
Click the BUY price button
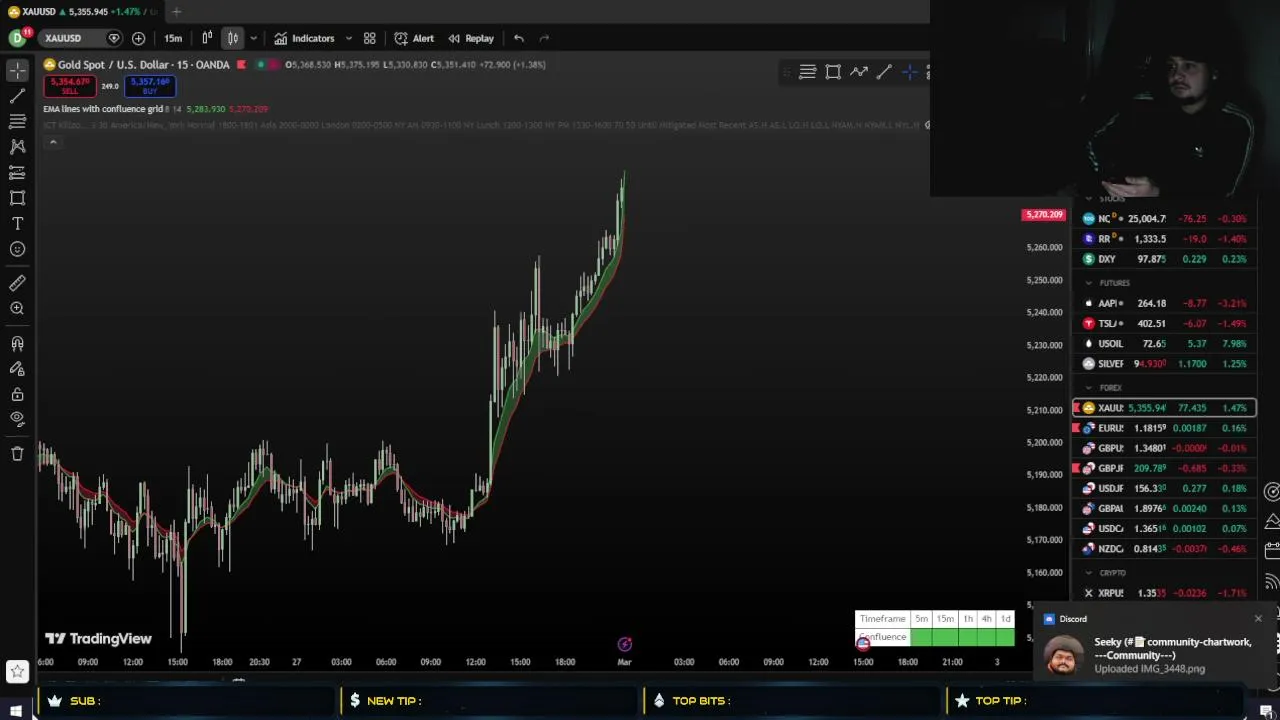150,86
